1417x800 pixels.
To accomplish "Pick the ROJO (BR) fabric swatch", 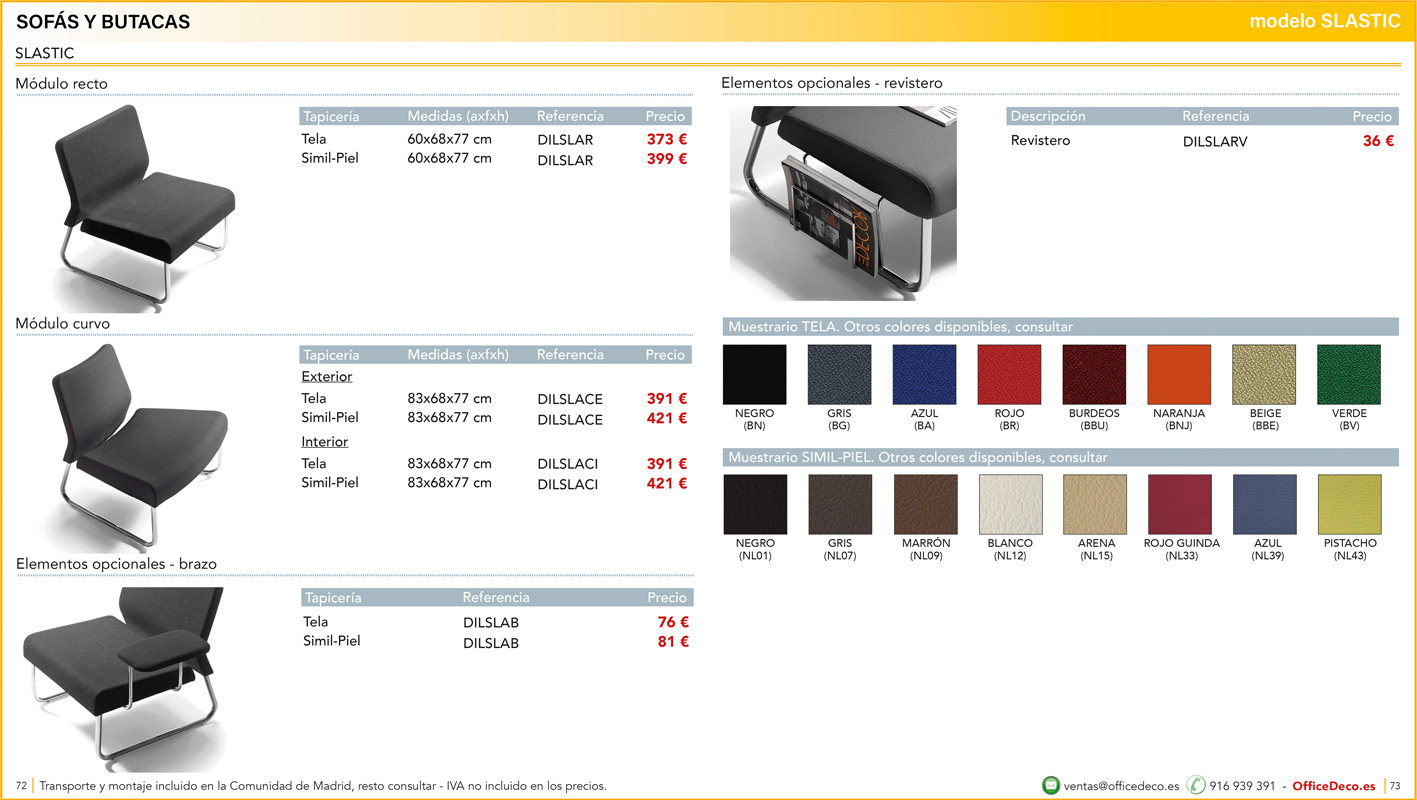I will pos(1009,375).
